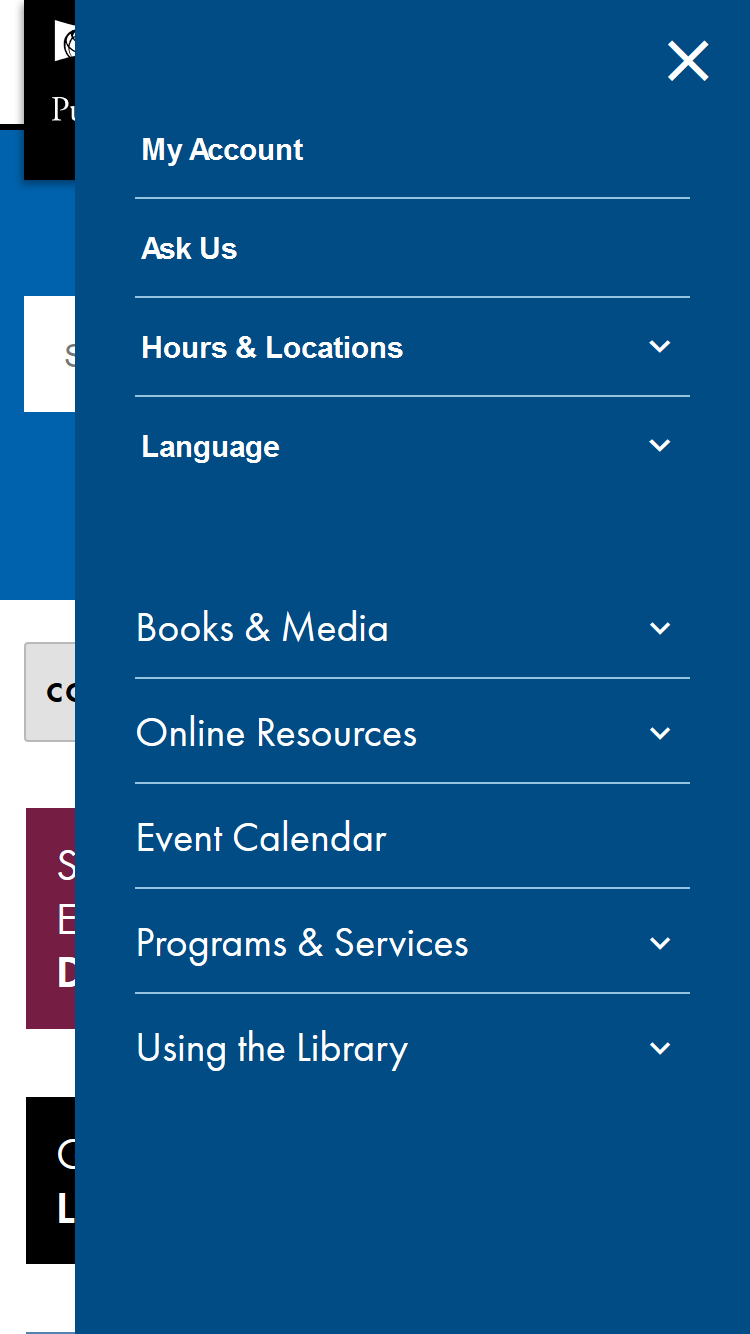Click the black promo tile at left

51,1180
